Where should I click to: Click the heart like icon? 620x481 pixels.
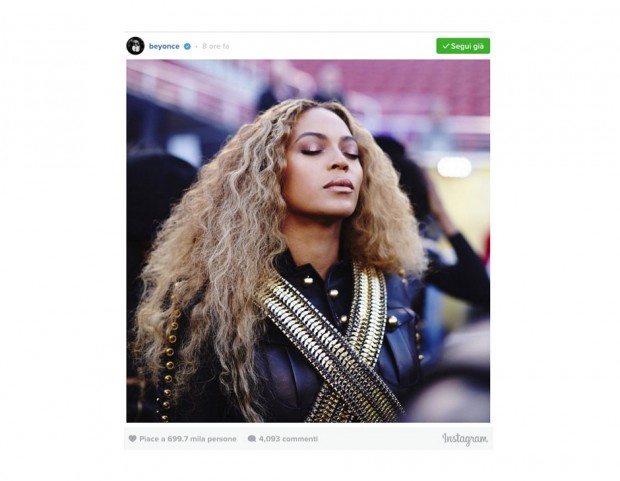pyautogui.click(x=132, y=438)
